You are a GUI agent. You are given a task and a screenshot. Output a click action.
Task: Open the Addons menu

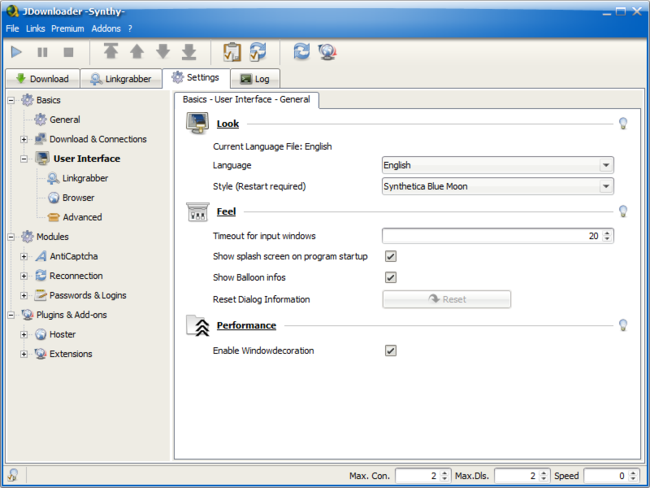click(106, 29)
